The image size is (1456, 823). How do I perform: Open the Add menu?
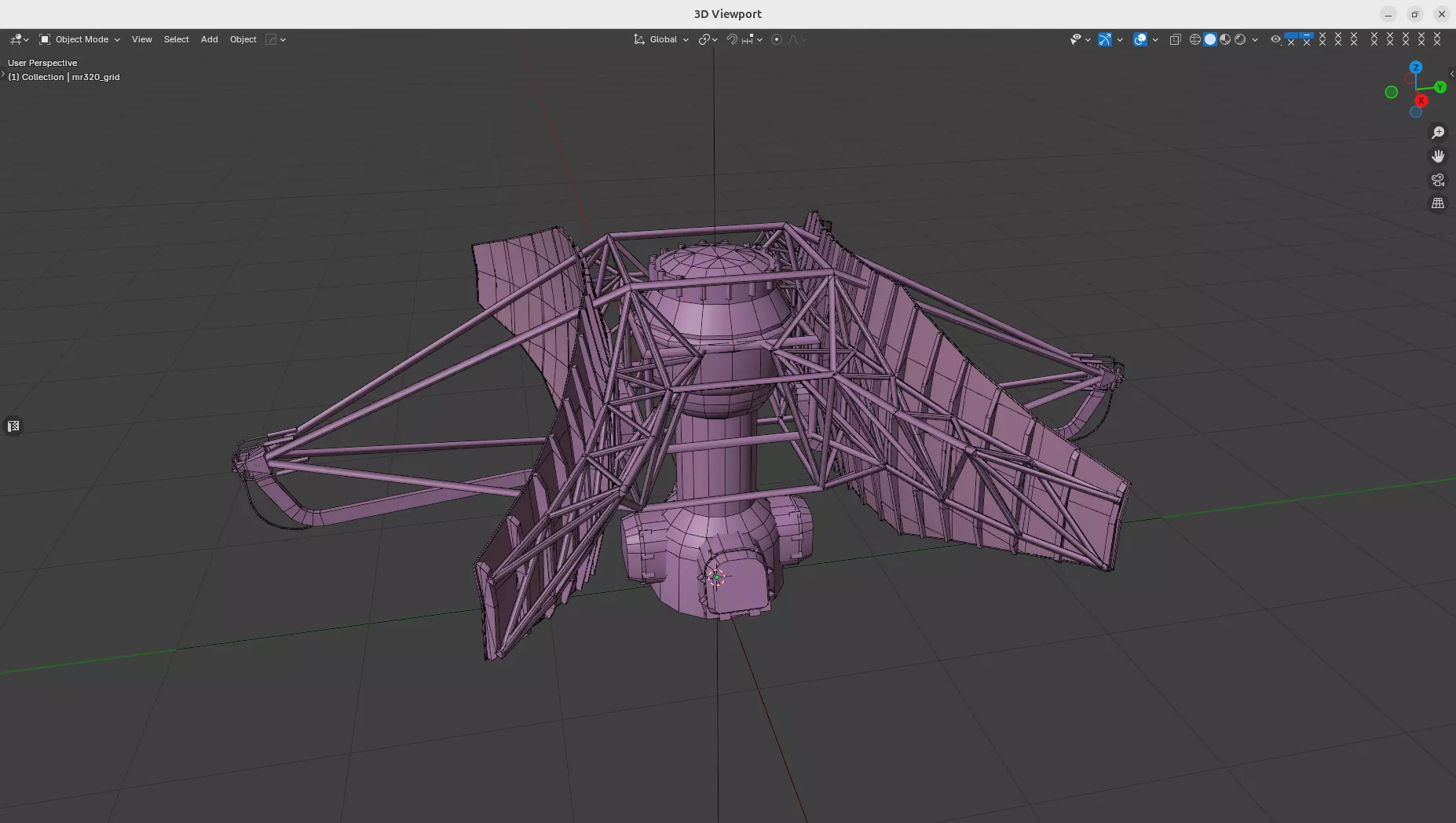pyautogui.click(x=209, y=39)
